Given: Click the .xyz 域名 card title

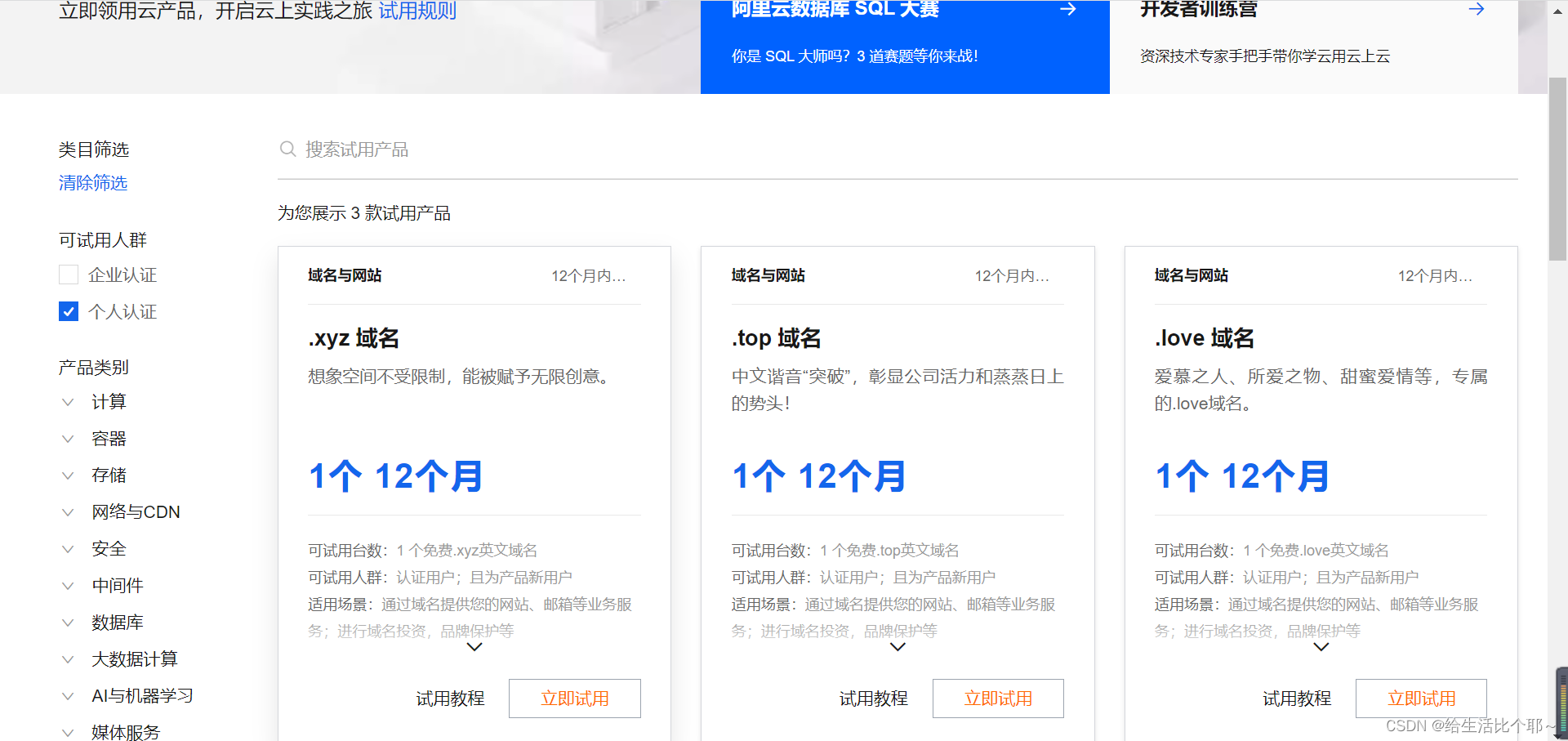Looking at the screenshot, I should click(x=354, y=338).
